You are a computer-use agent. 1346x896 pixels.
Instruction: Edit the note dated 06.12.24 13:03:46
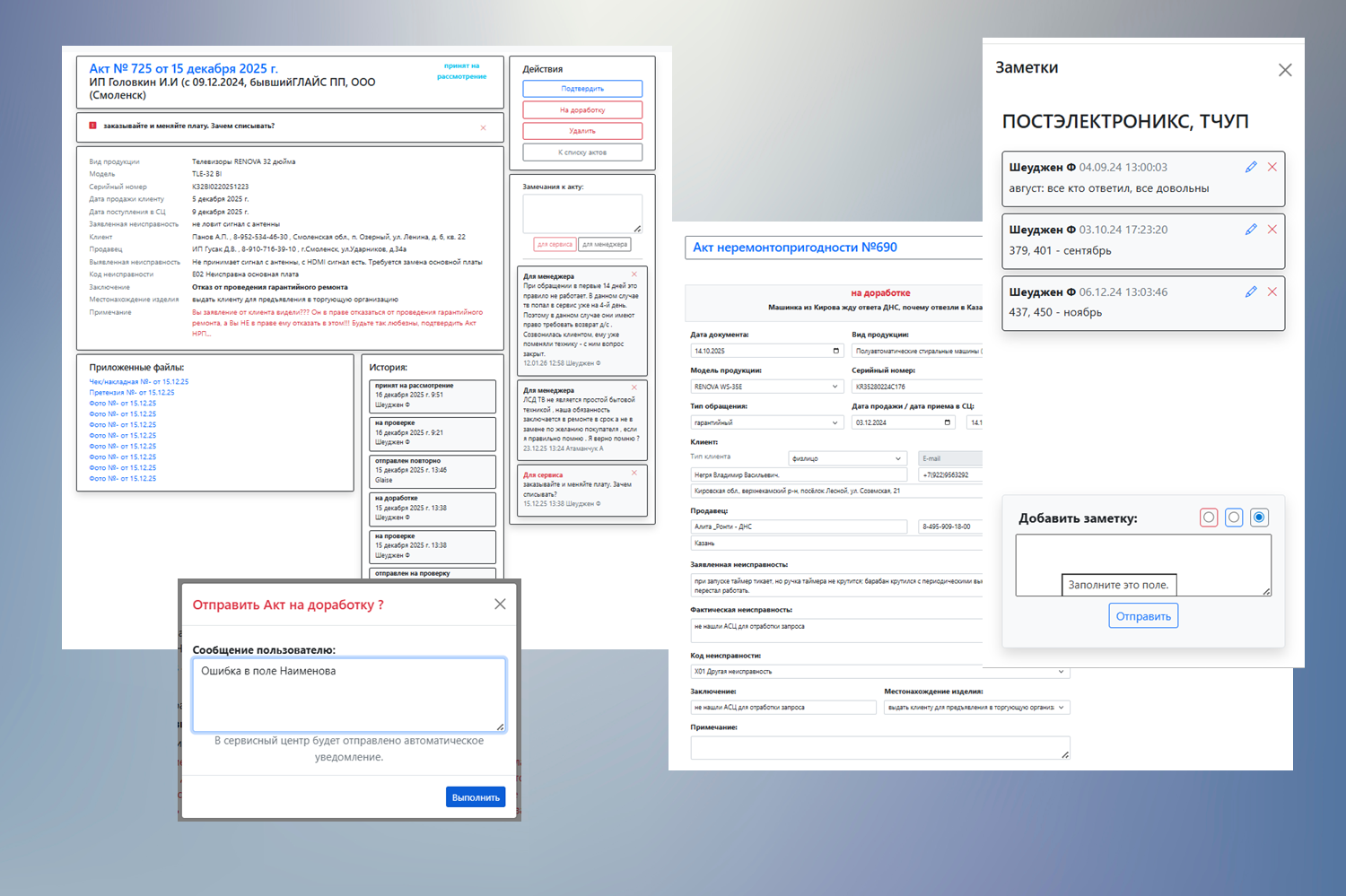point(1251,291)
